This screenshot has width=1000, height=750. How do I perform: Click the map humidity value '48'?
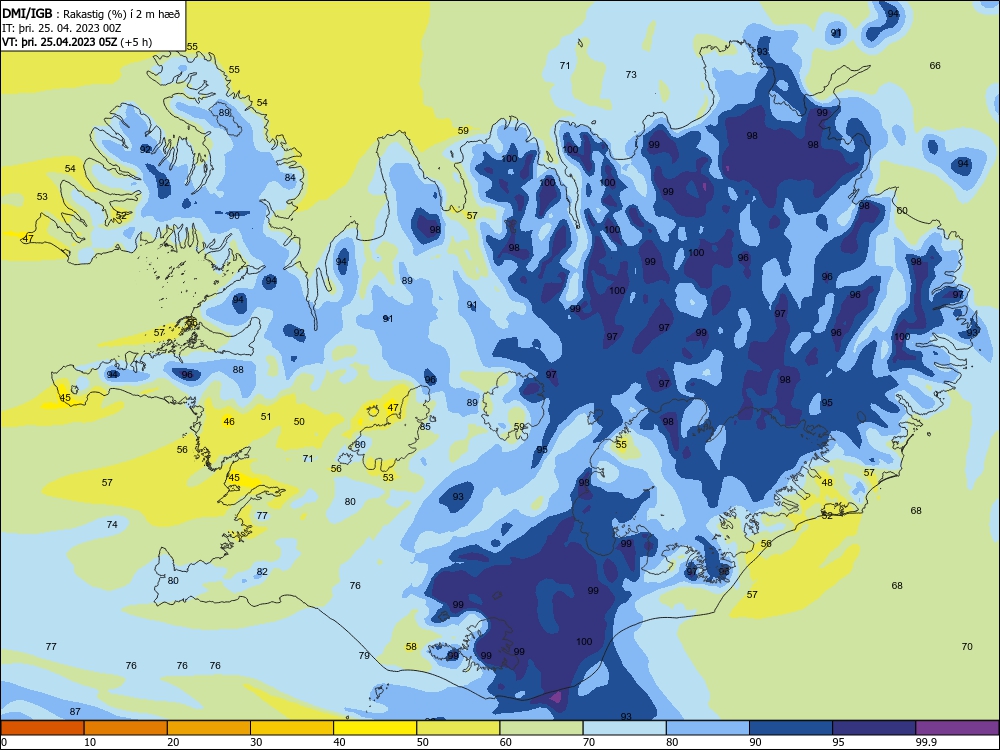827,483
